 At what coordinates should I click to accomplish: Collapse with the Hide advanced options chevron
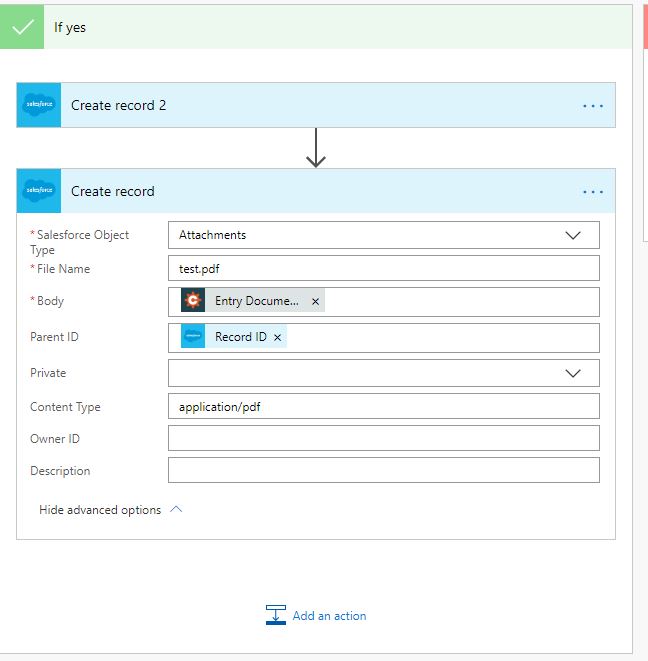pyautogui.click(x=176, y=509)
